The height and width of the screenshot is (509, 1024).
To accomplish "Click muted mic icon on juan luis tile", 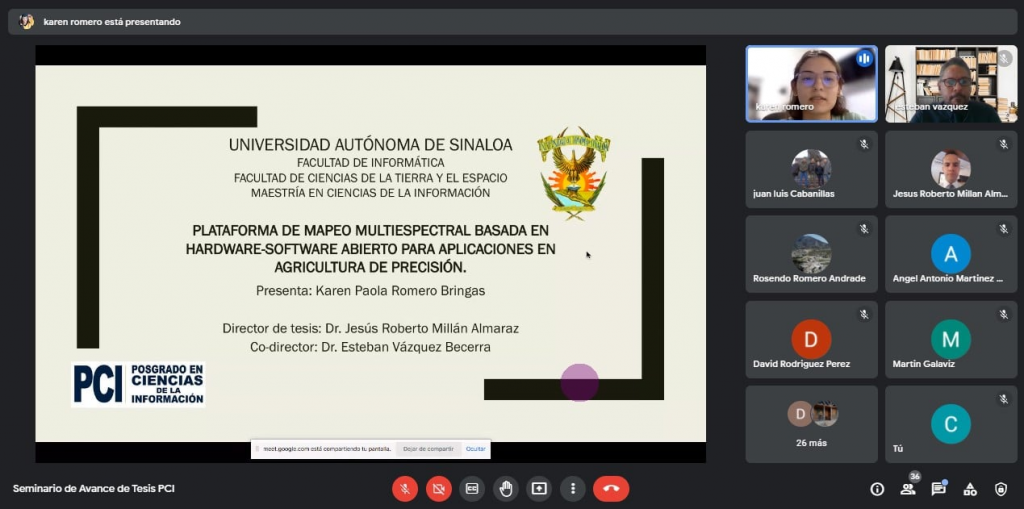I will [864, 144].
